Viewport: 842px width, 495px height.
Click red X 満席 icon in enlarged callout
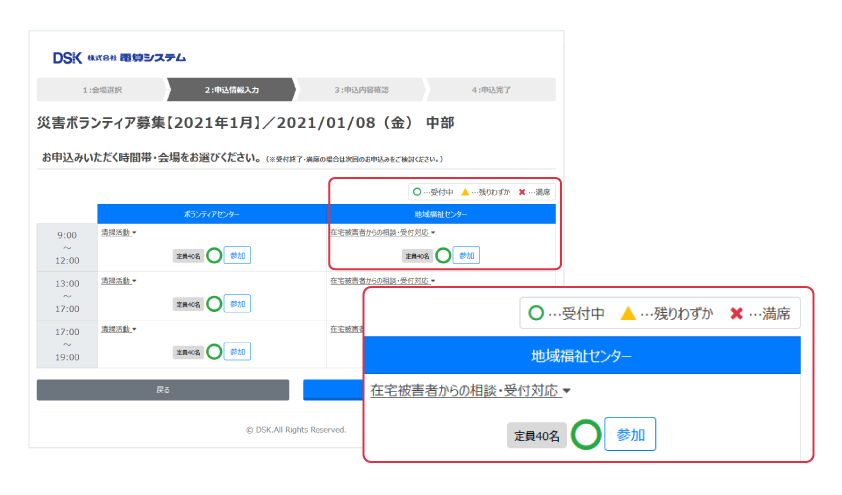(x=736, y=314)
